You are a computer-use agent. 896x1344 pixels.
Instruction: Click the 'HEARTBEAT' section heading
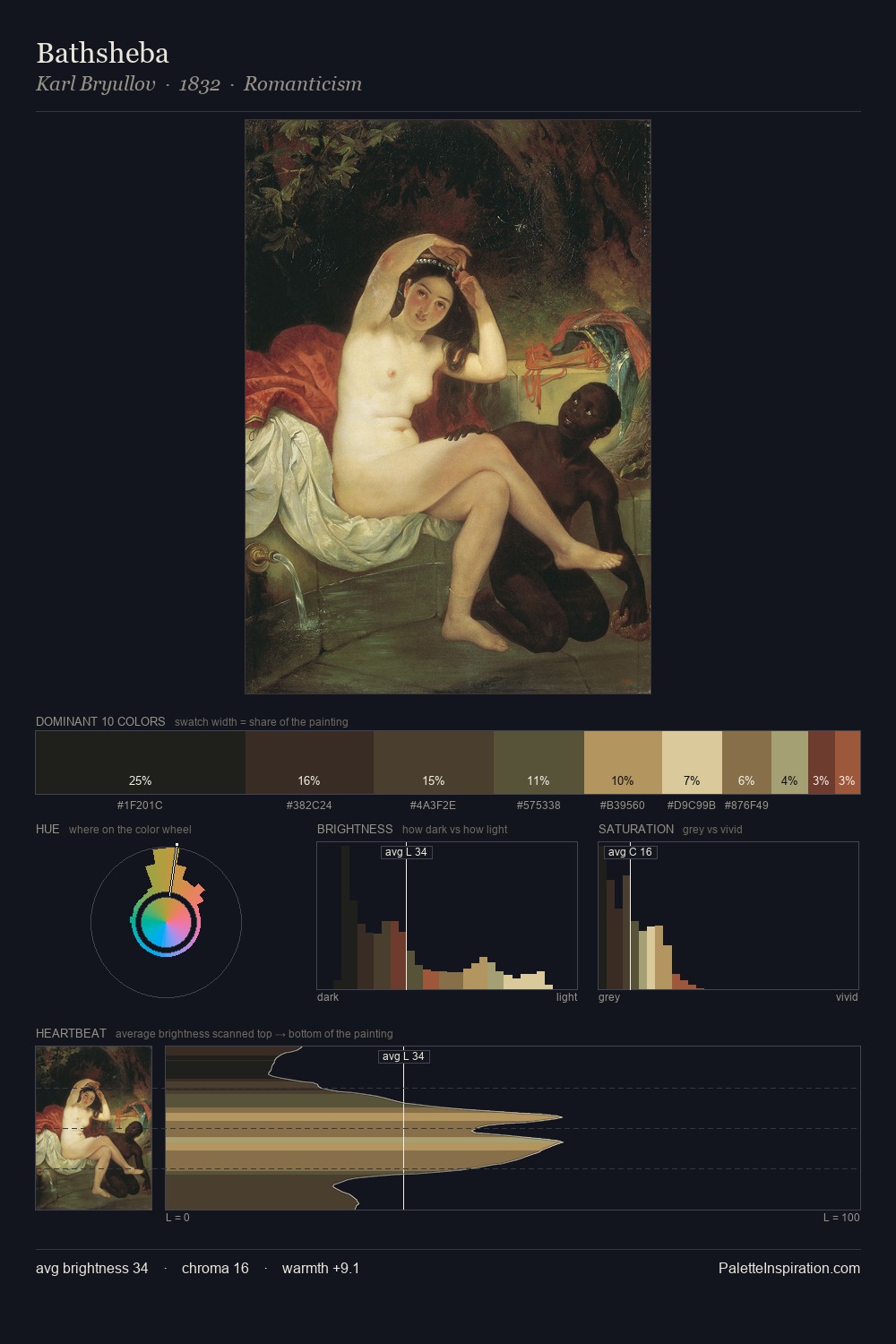click(x=71, y=1033)
